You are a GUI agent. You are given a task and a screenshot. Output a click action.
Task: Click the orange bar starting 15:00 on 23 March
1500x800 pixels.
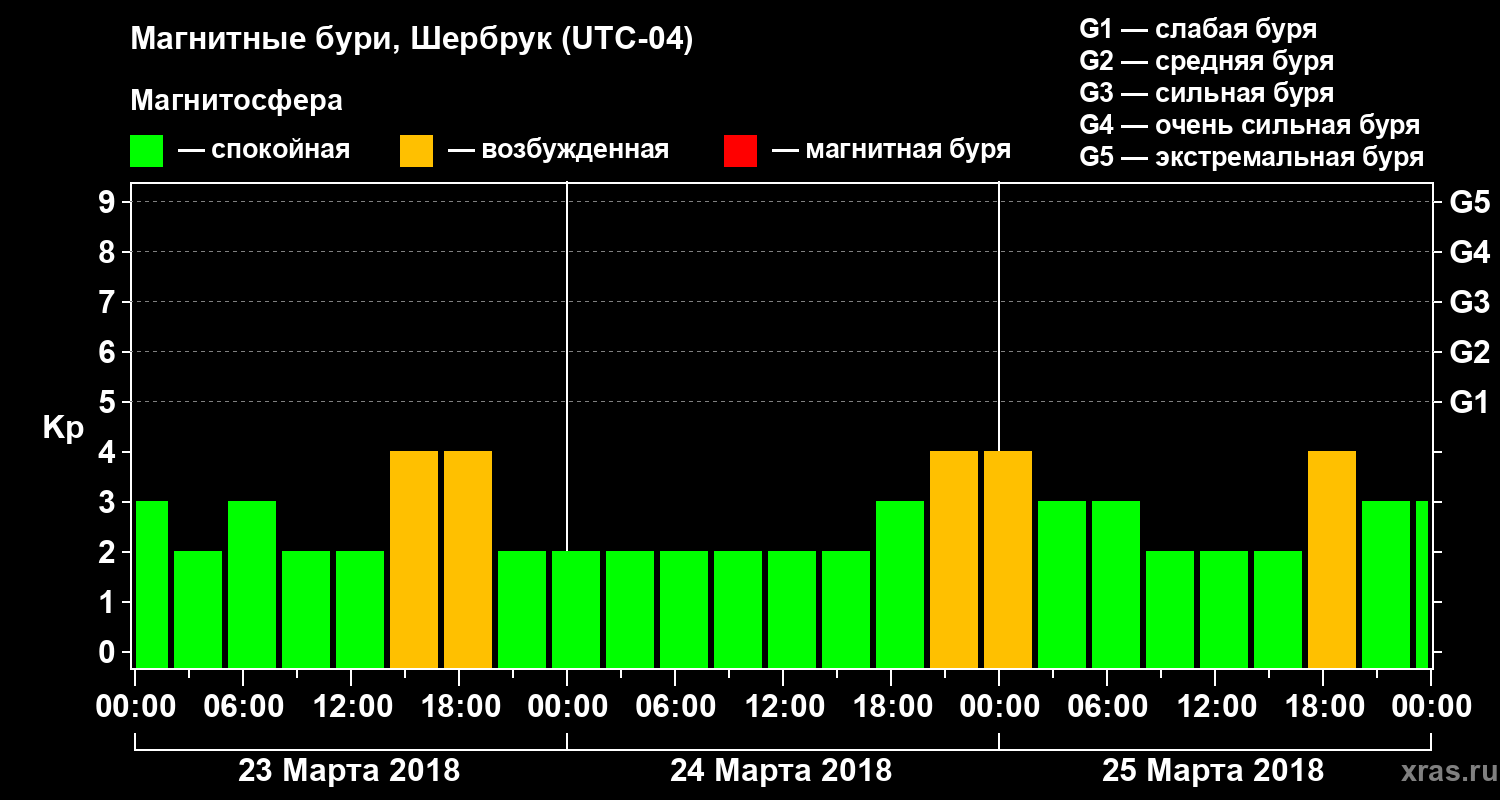click(x=414, y=560)
